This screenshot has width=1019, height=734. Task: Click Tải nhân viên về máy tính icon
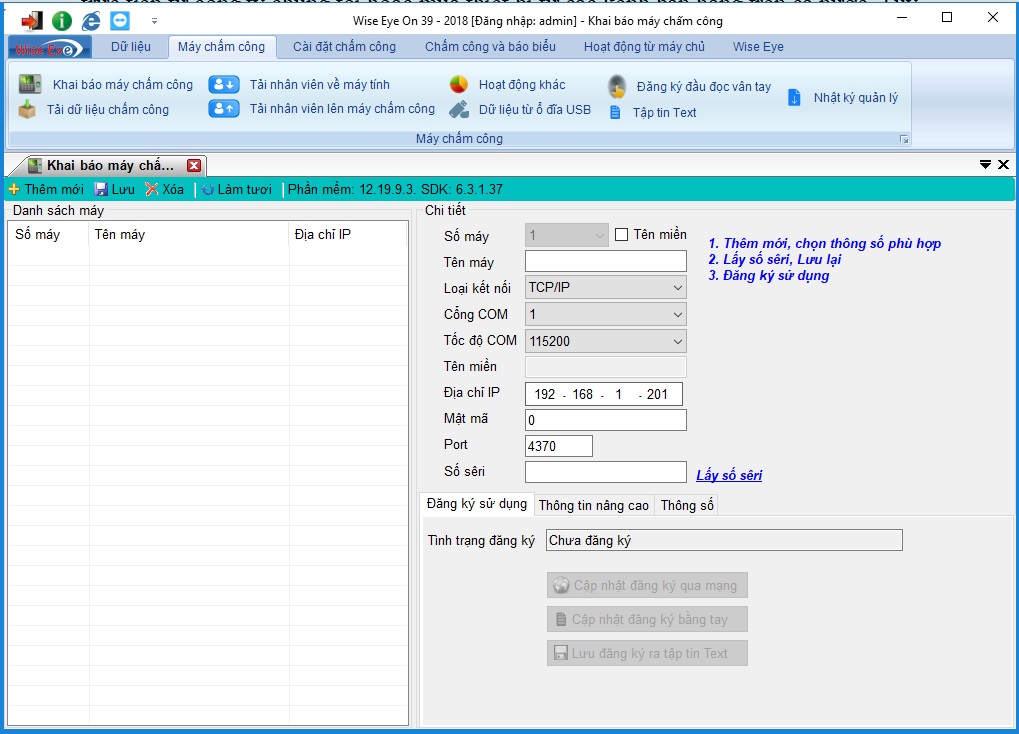coord(224,85)
